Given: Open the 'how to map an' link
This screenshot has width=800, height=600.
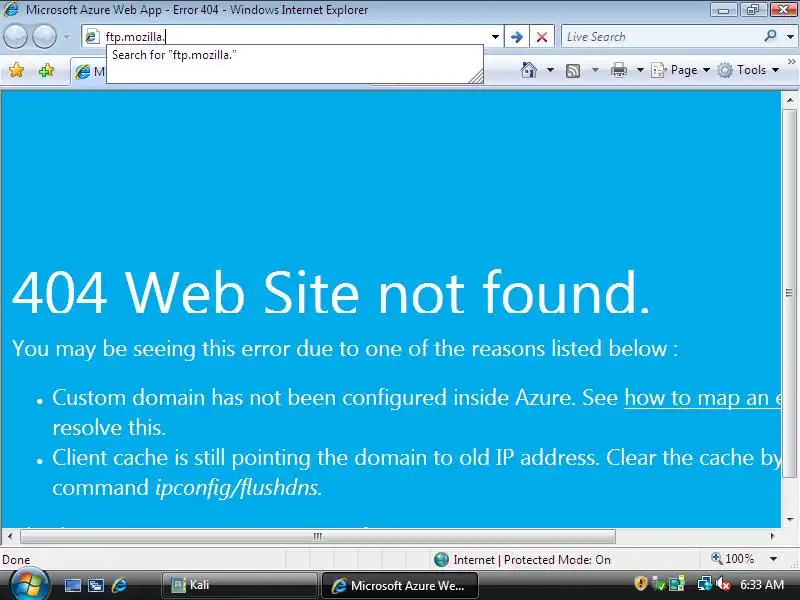Looking at the screenshot, I should (703, 397).
